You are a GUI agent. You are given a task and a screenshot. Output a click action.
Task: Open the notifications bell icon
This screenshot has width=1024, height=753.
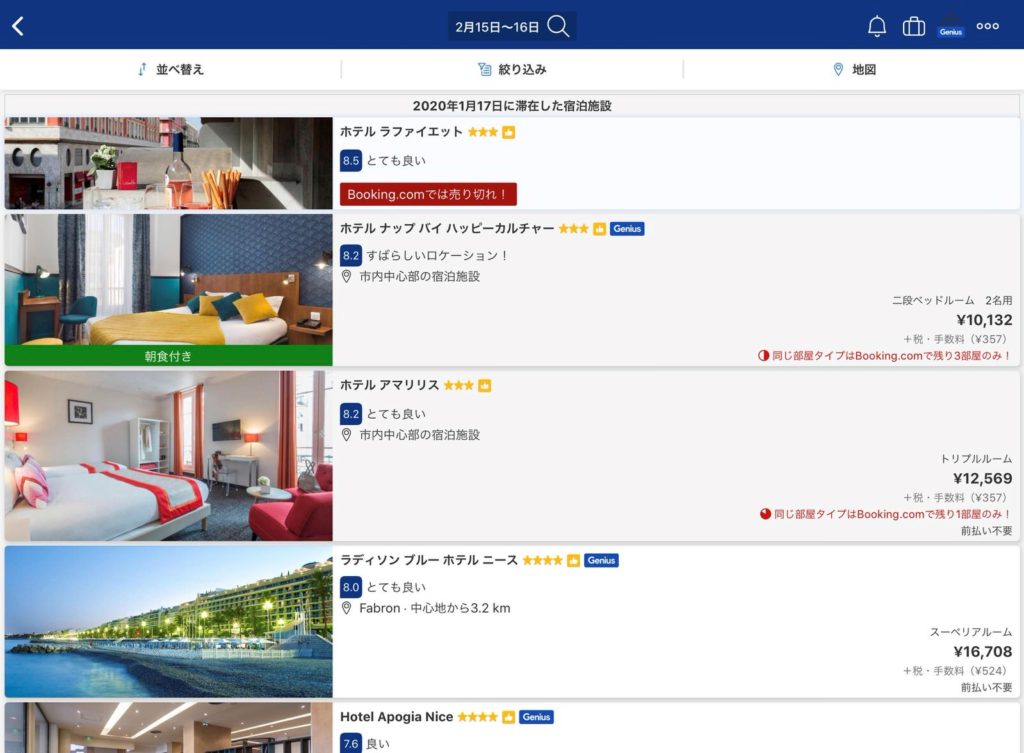pos(877,27)
